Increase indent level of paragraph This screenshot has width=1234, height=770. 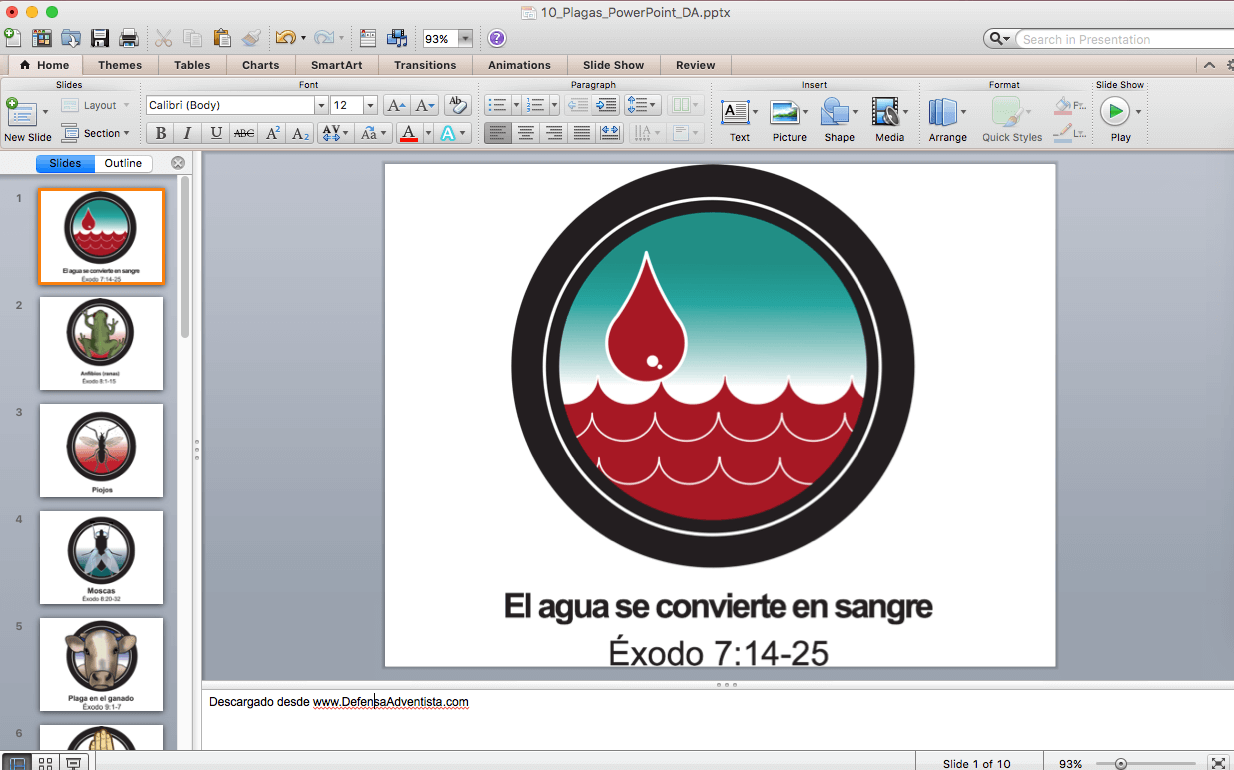pyautogui.click(x=606, y=105)
